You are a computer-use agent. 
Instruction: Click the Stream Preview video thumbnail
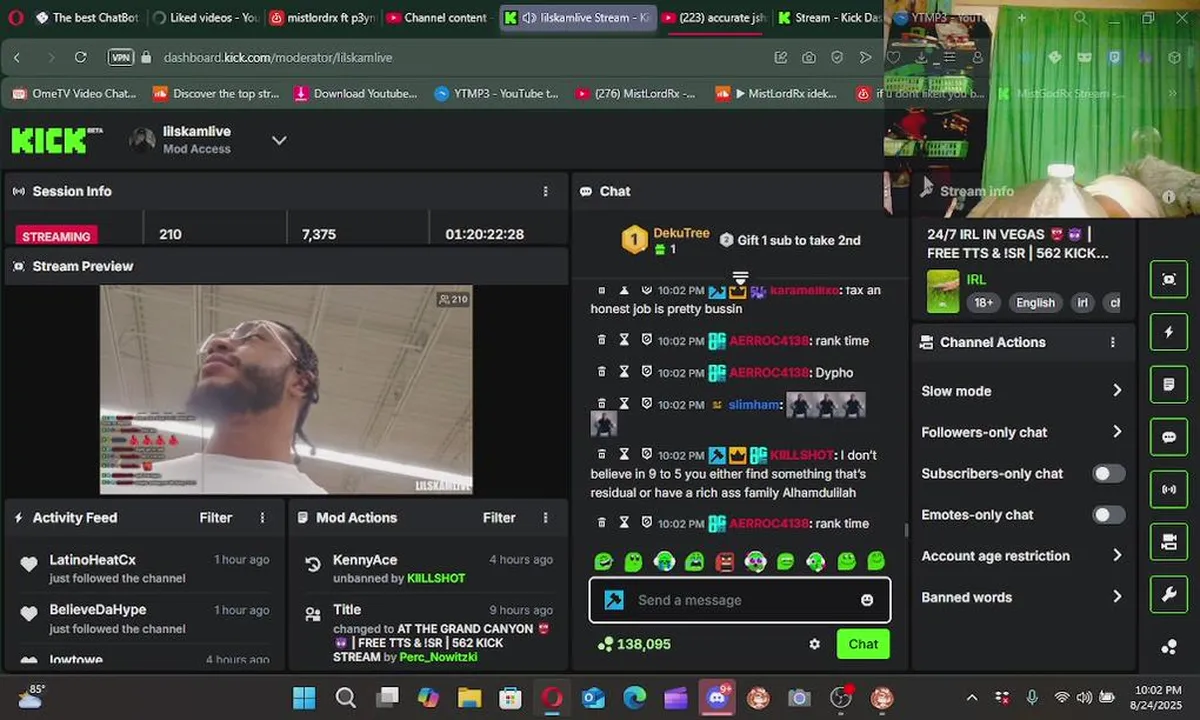pos(286,390)
